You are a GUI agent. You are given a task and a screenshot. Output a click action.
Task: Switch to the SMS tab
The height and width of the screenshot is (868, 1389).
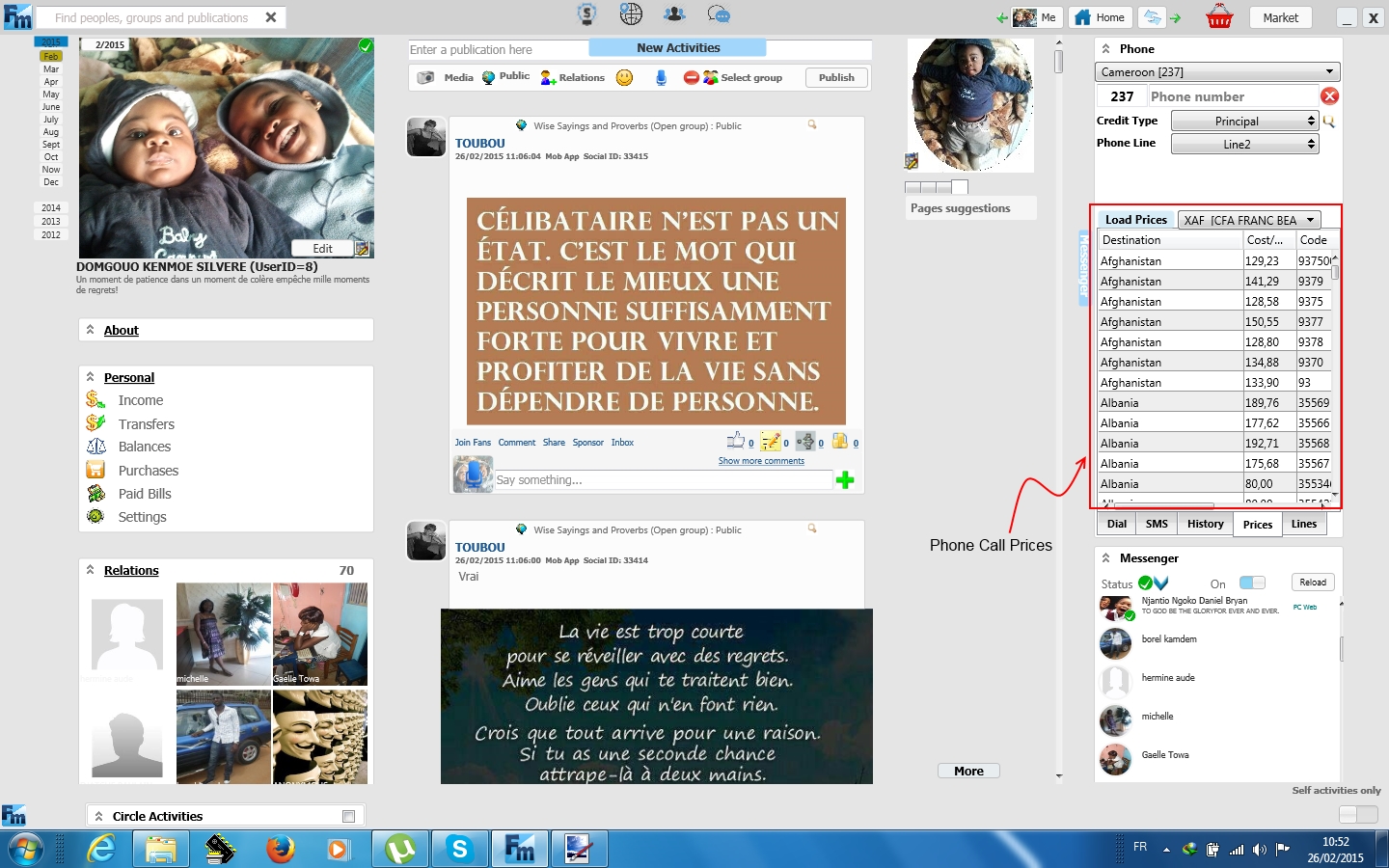click(1157, 524)
